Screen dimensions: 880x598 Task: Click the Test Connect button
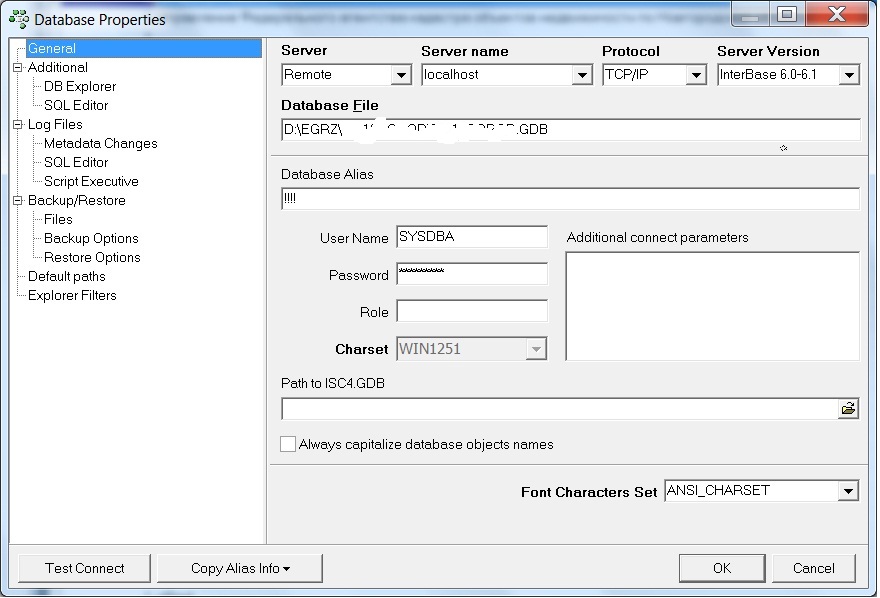click(84, 568)
